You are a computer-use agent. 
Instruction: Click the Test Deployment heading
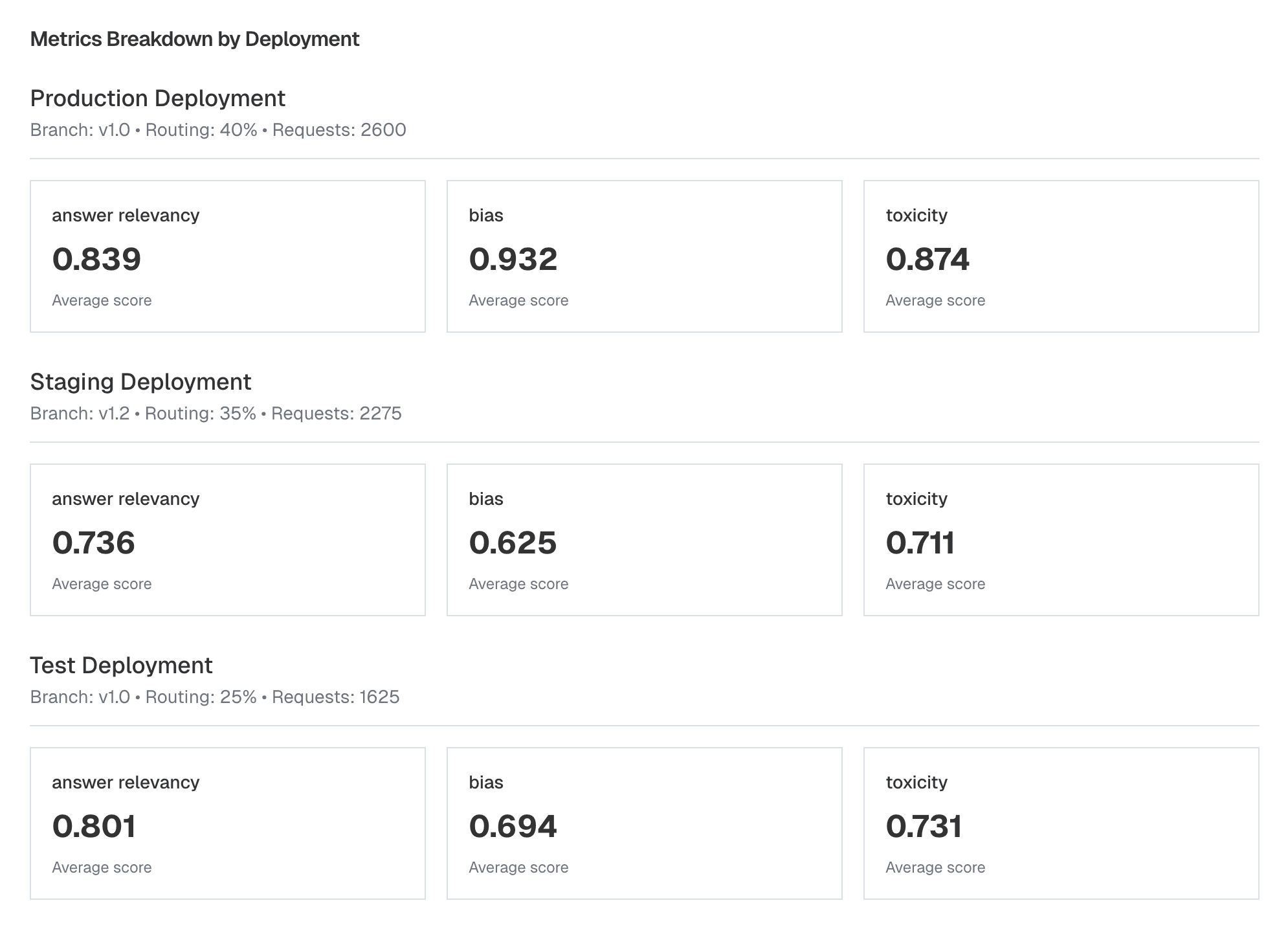click(121, 665)
